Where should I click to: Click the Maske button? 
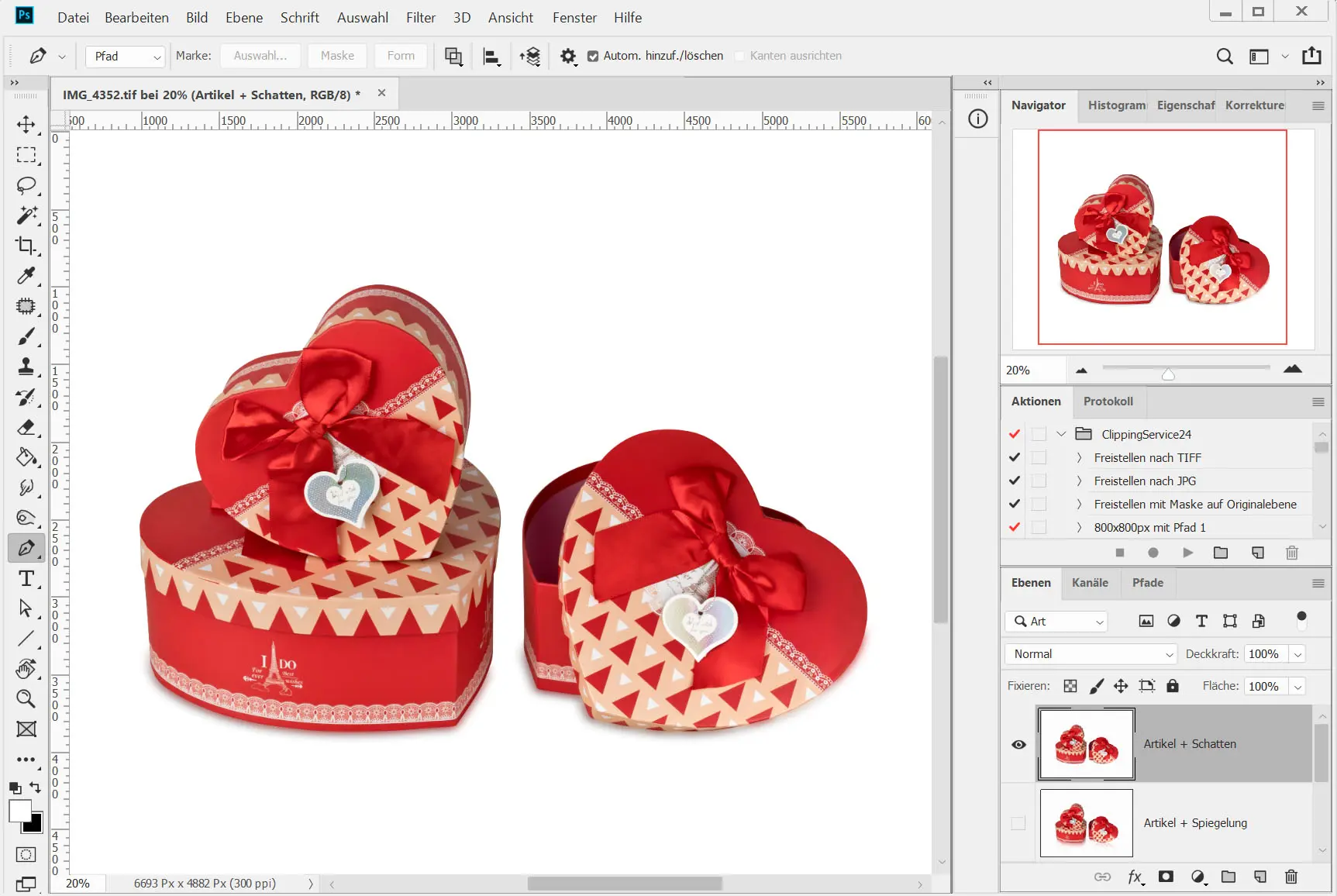pyautogui.click(x=337, y=56)
